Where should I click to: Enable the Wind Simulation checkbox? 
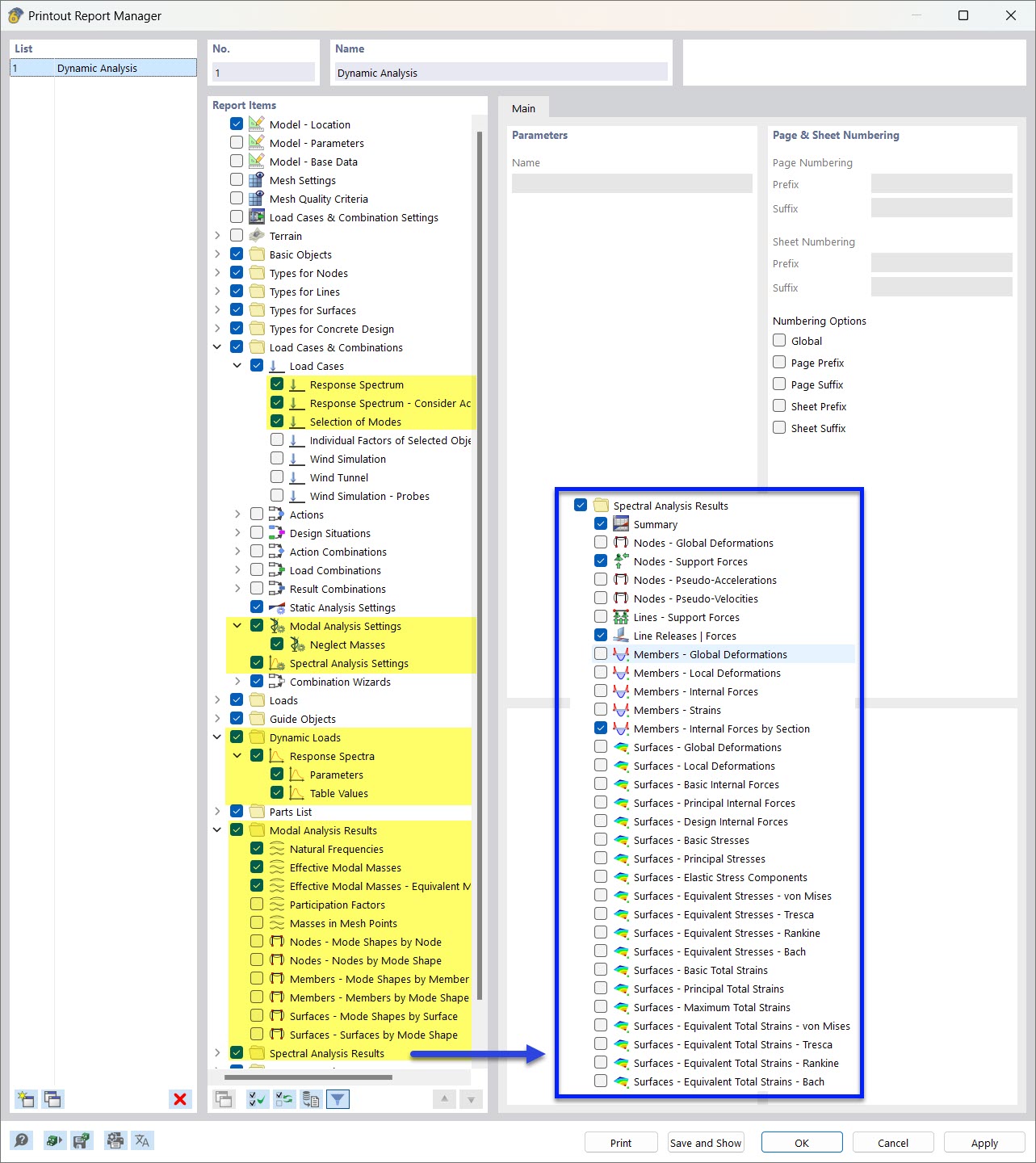tap(277, 458)
